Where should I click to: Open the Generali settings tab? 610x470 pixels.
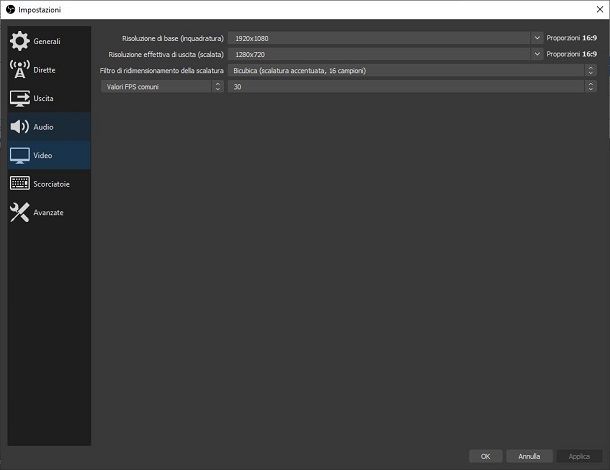point(49,41)
